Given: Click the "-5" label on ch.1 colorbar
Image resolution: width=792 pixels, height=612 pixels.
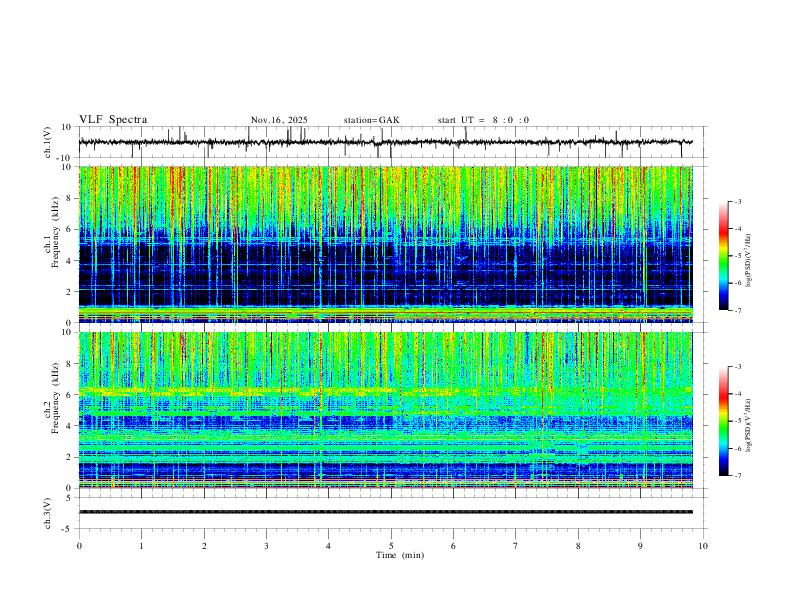Looking at the screenshot, I should 737,256.
